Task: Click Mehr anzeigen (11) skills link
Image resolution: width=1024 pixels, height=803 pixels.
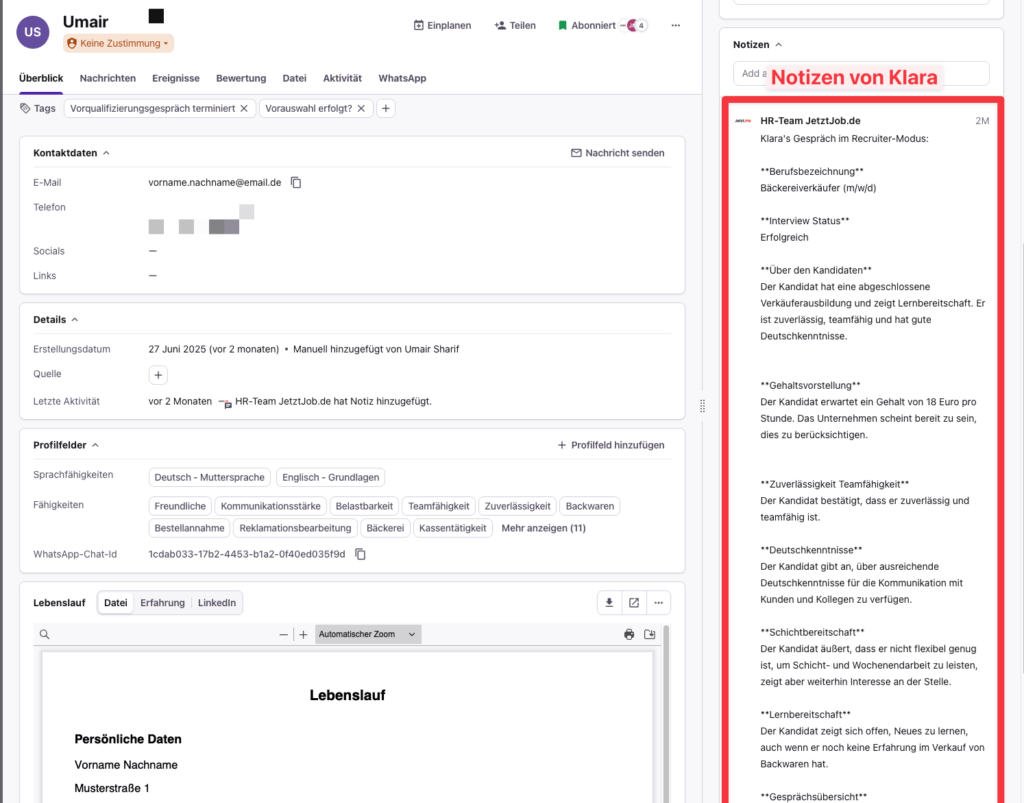Action: (543, 528)
